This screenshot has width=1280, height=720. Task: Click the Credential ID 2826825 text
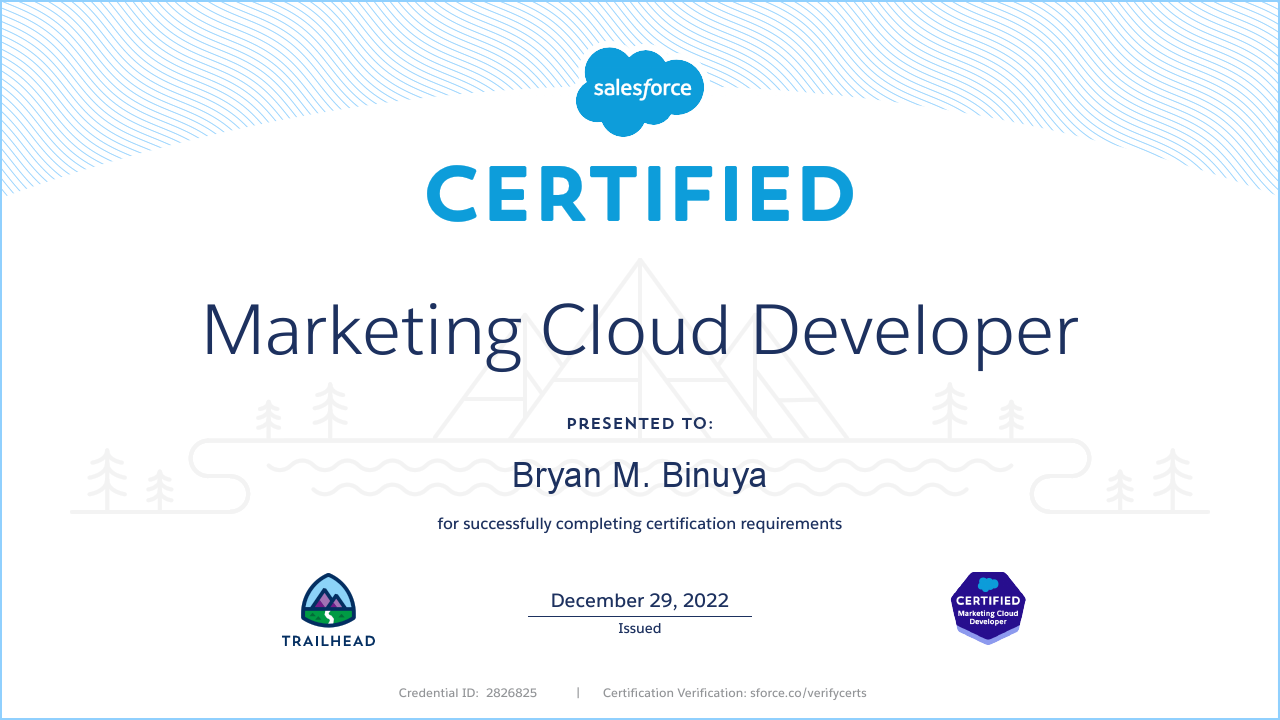[468, 692]
